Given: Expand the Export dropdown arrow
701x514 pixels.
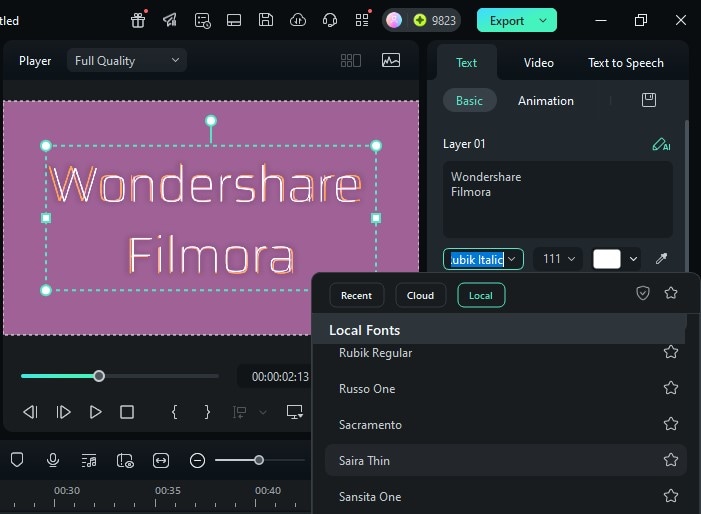Looking at the screenshot, I should point(543,20).
